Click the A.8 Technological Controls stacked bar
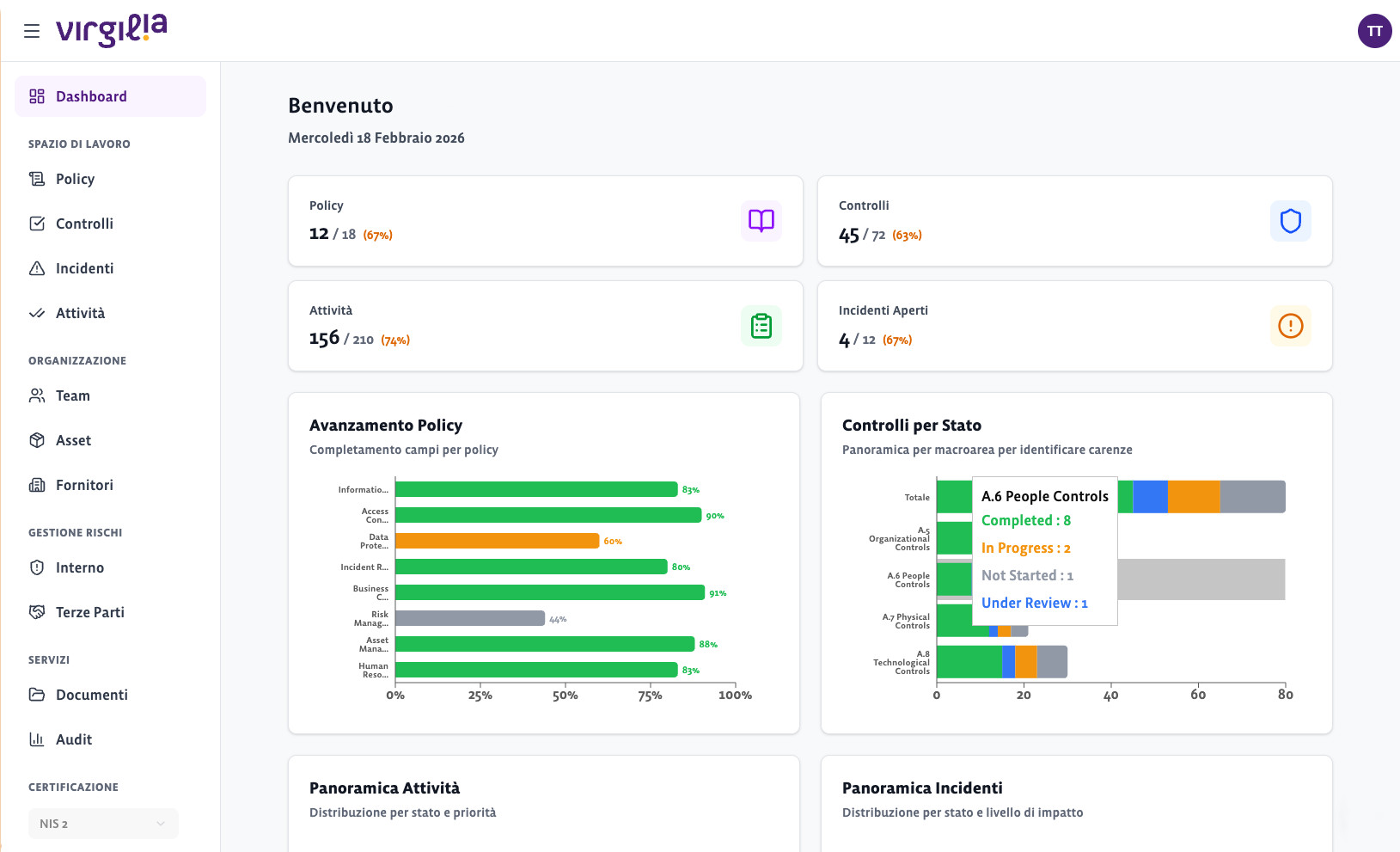Viewport: 1400px width, 852px height. [1001, 662]
